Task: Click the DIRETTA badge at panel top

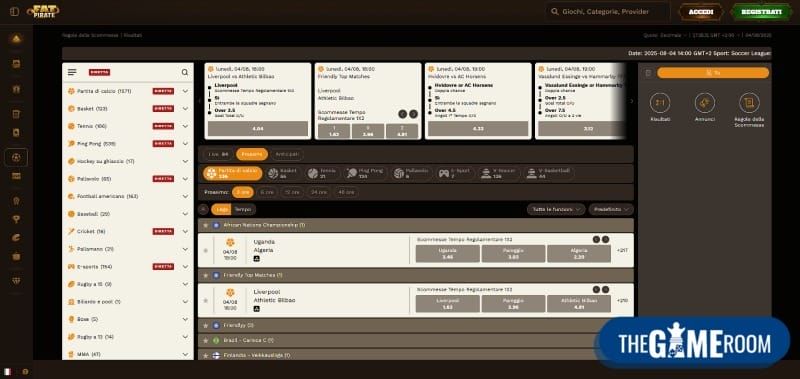Action: [99, 72]
